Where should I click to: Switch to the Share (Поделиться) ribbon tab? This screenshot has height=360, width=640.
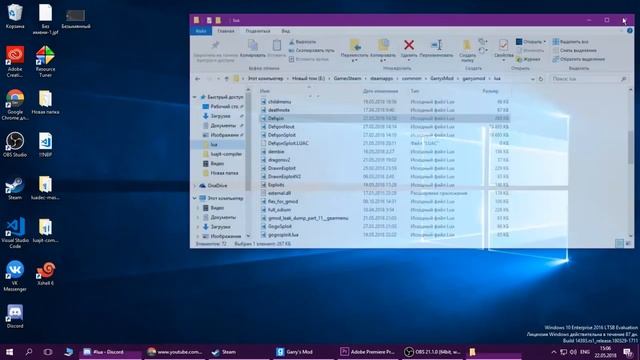pos(258,31)
